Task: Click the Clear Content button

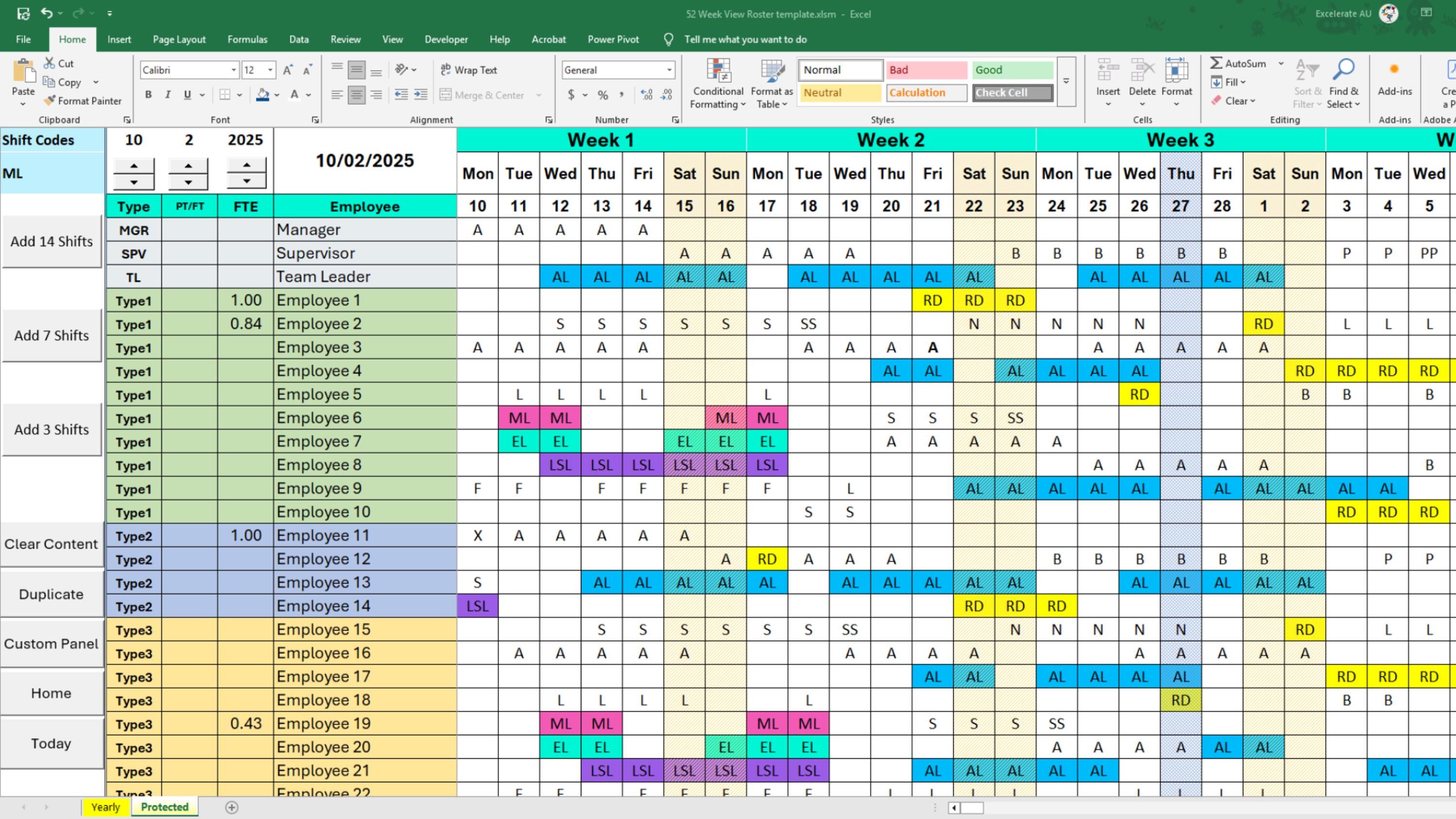Action: (x=51, y=544)
